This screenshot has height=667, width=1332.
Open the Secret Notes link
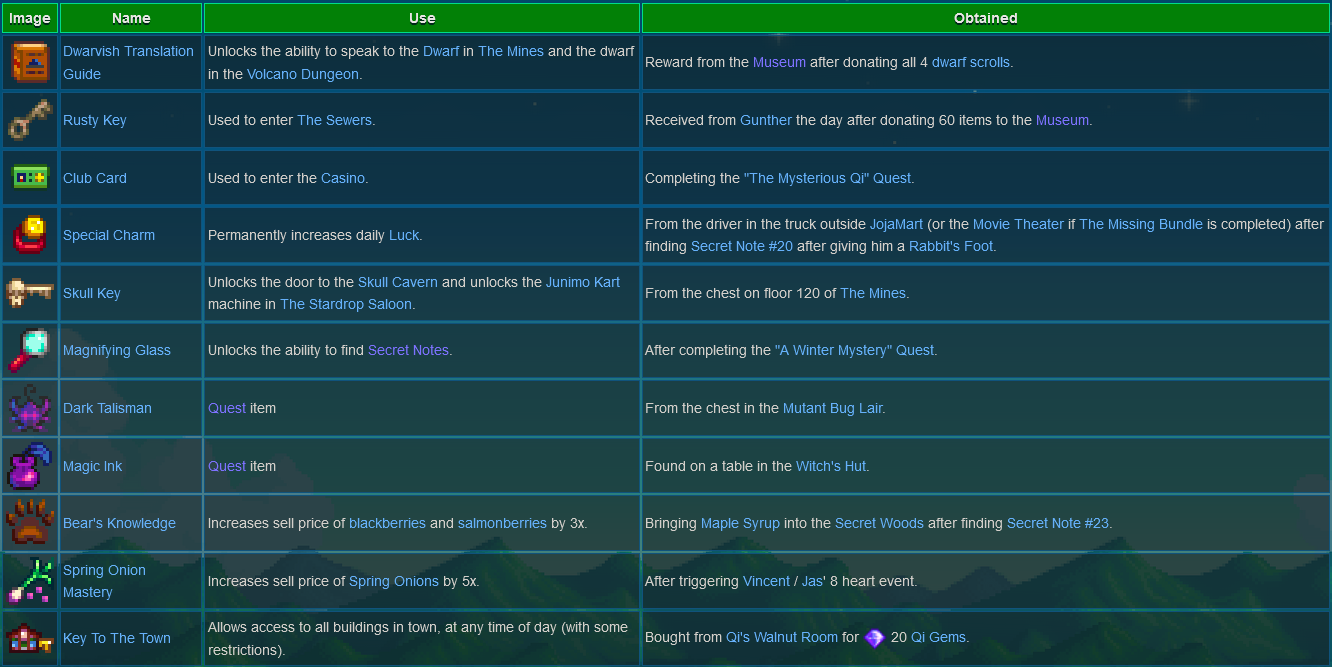pyautogui.click(x=408, y=350)
